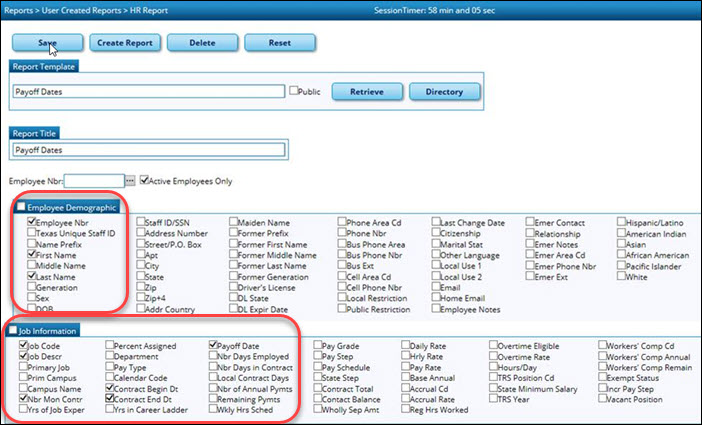The width and height of the screenshot is (702, 425).
Task: Check Nbr Days Employed
Action: point(213,355)
